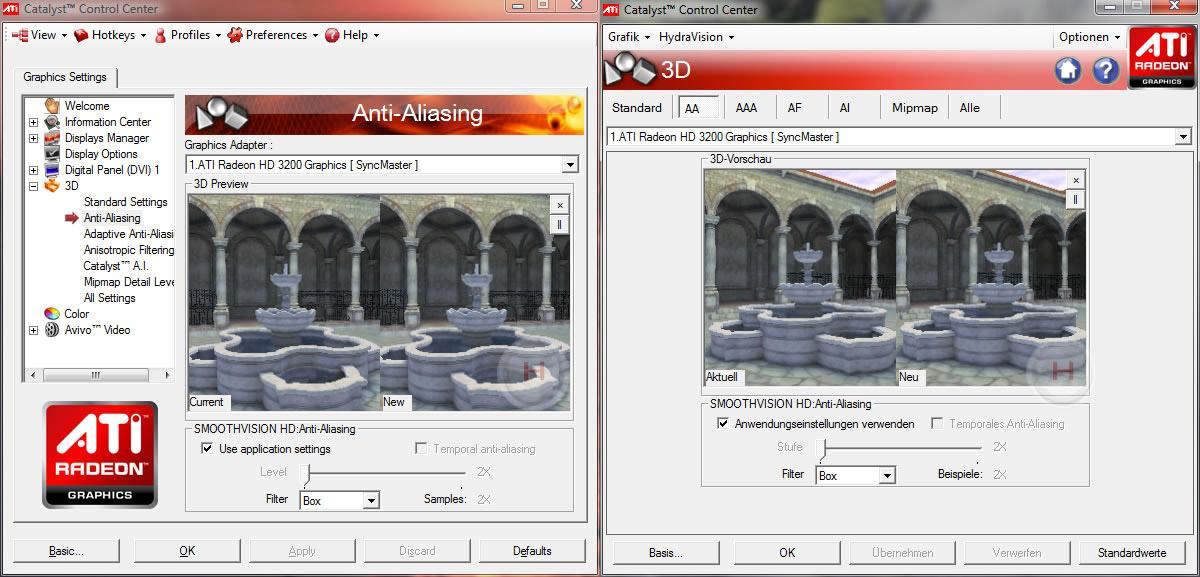Collapse the 3D tree node
This screenshot has width=1200, height=577.
[x=33, y=186]
